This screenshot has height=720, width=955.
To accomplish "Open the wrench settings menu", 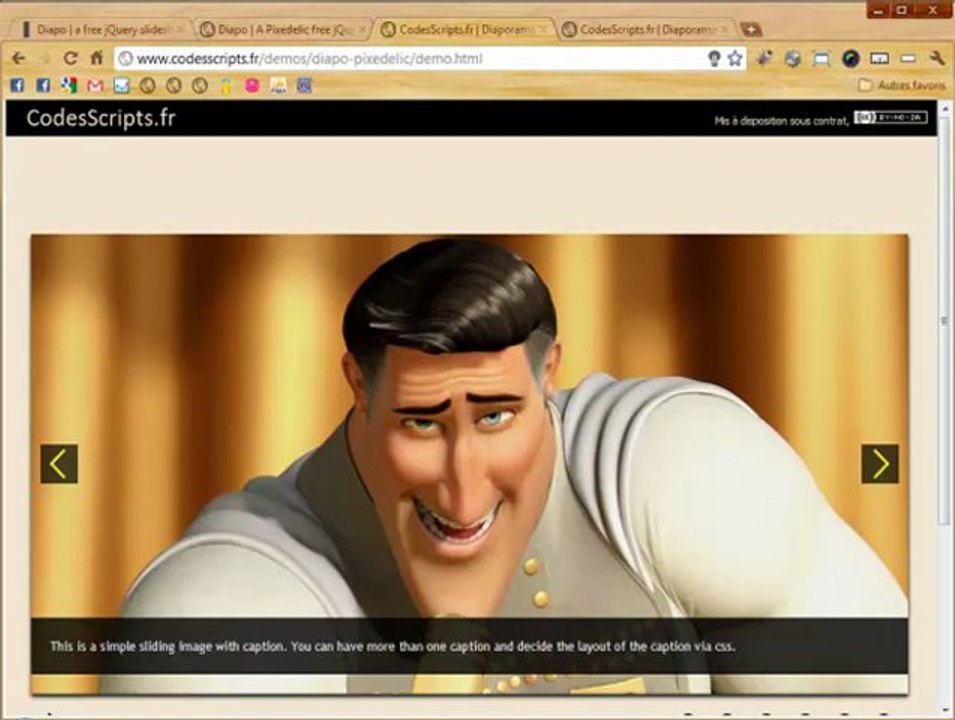I will click(x=937, y=58).
